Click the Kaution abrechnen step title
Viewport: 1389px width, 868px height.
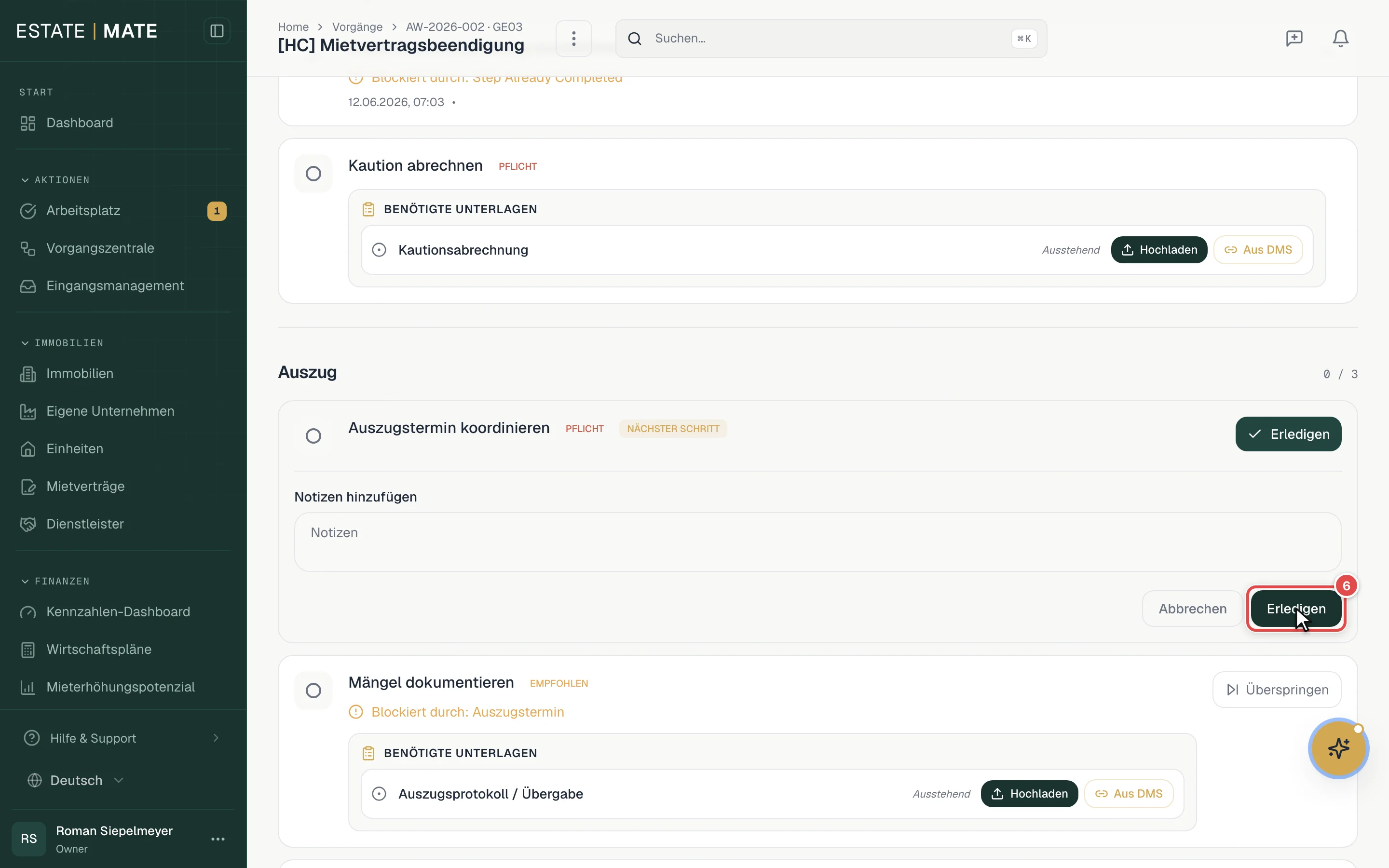pos(416,165)
